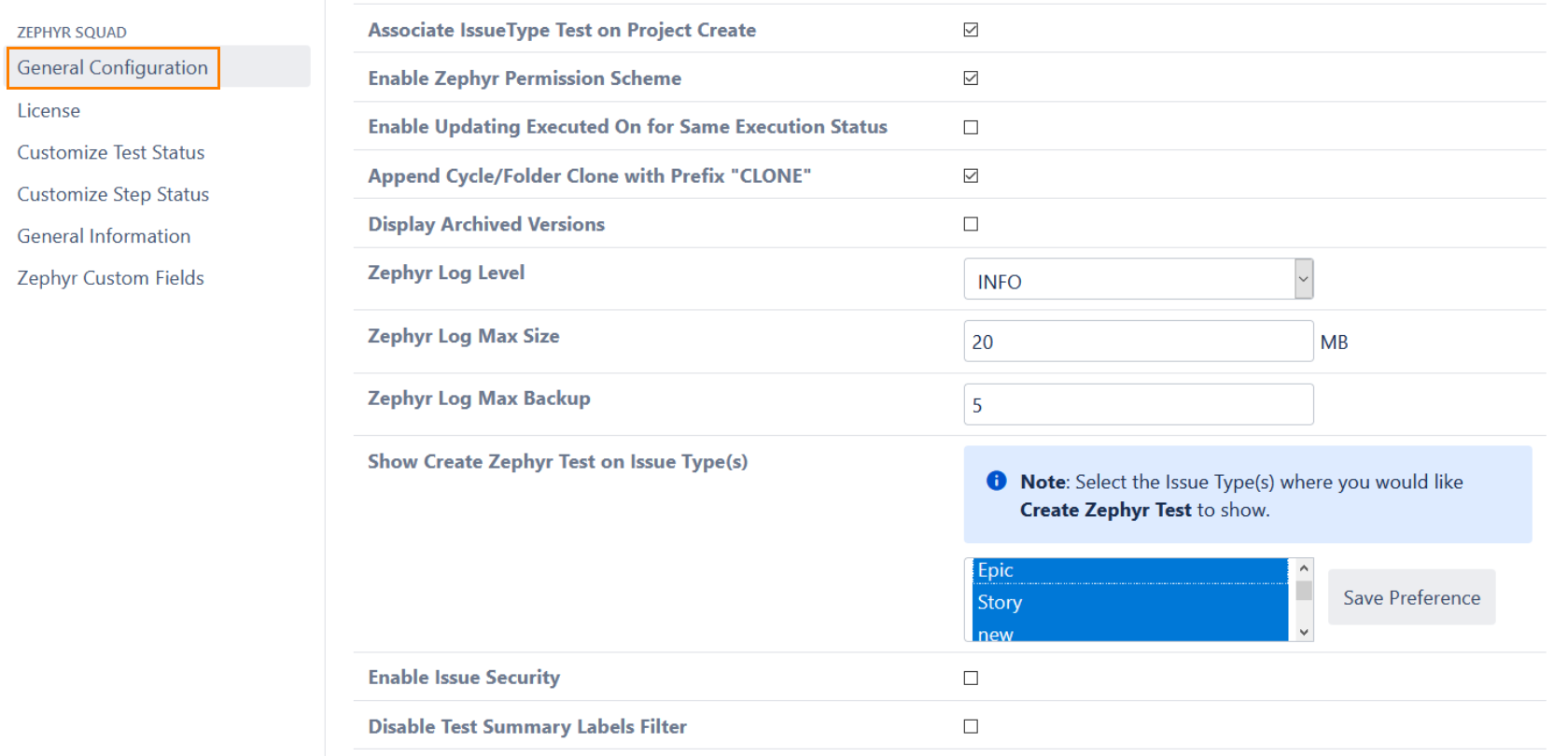Viewport: 1568px width, 756px height.
Task: Open the Zephyr Log Level dropdown
Action: (1138, 279)
